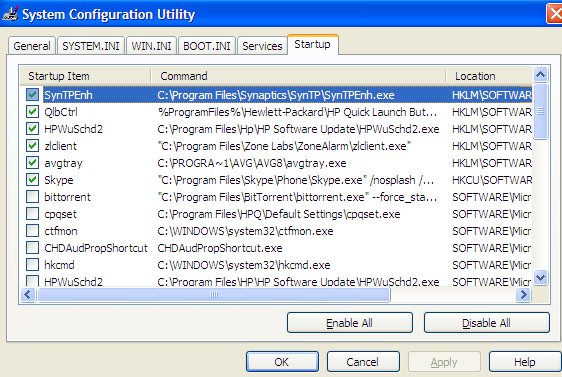Open the SYSTEM.INI tab
This screenshot has width=562, height=377.
coord(91,46)
